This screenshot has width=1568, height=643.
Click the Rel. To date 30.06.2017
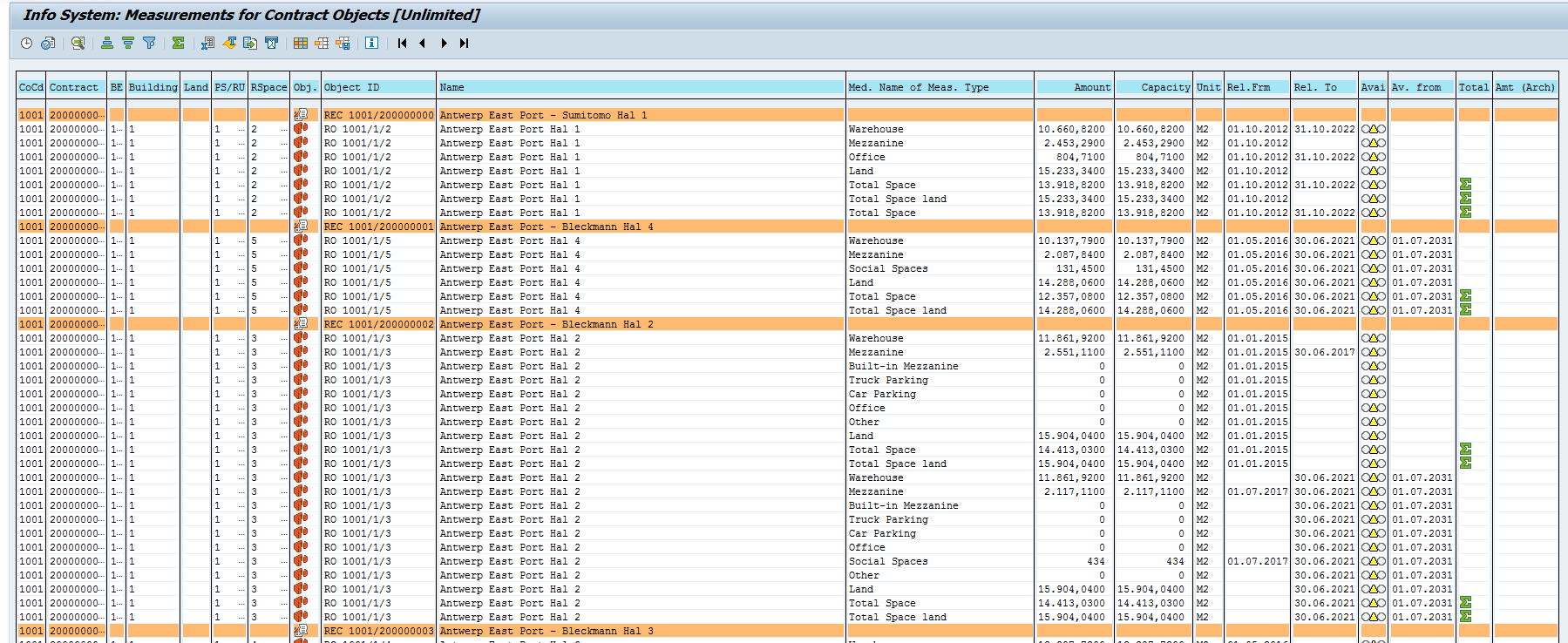(1324, 352)
